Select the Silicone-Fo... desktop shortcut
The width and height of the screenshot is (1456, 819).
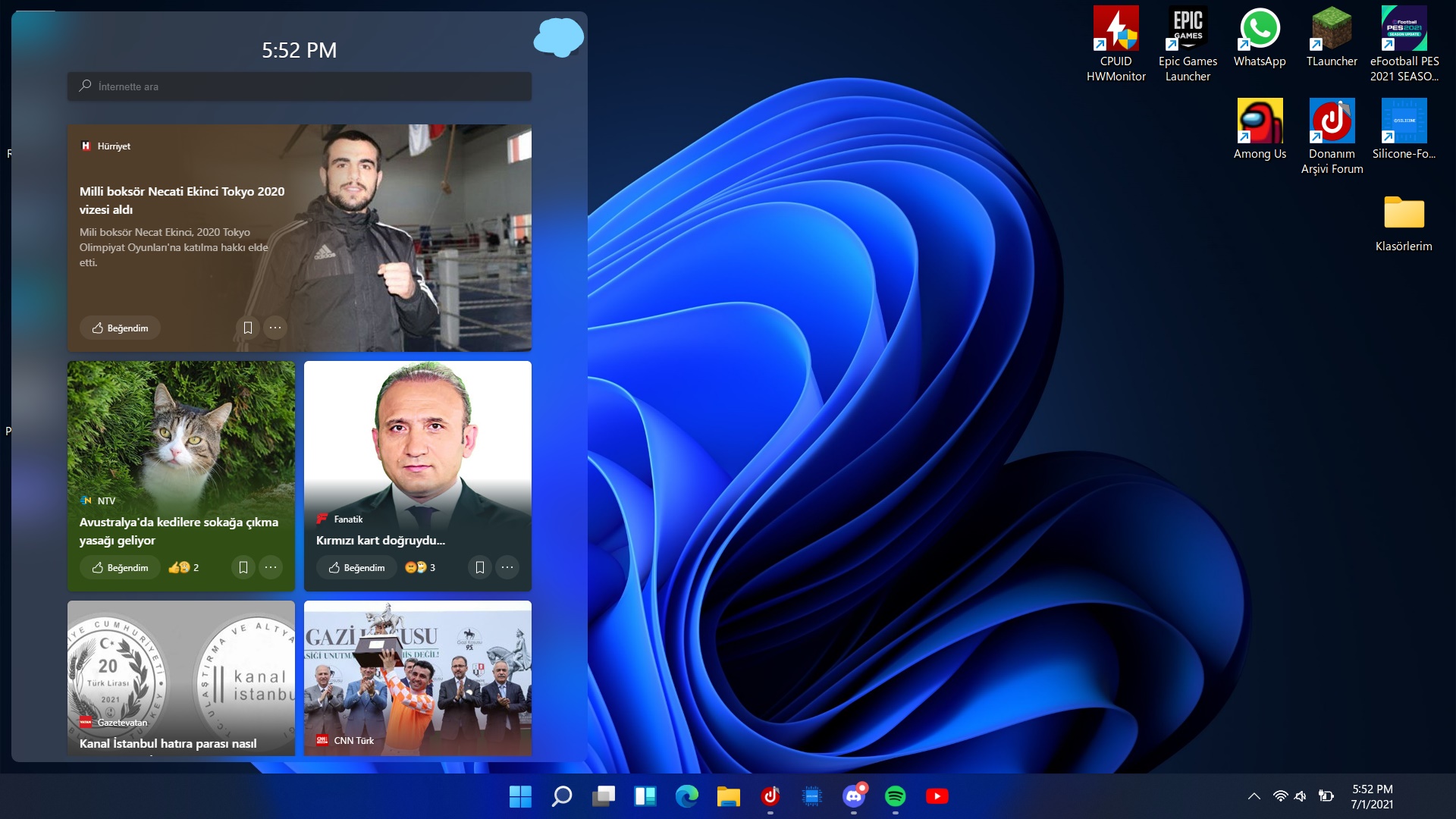pos(1404,130)
